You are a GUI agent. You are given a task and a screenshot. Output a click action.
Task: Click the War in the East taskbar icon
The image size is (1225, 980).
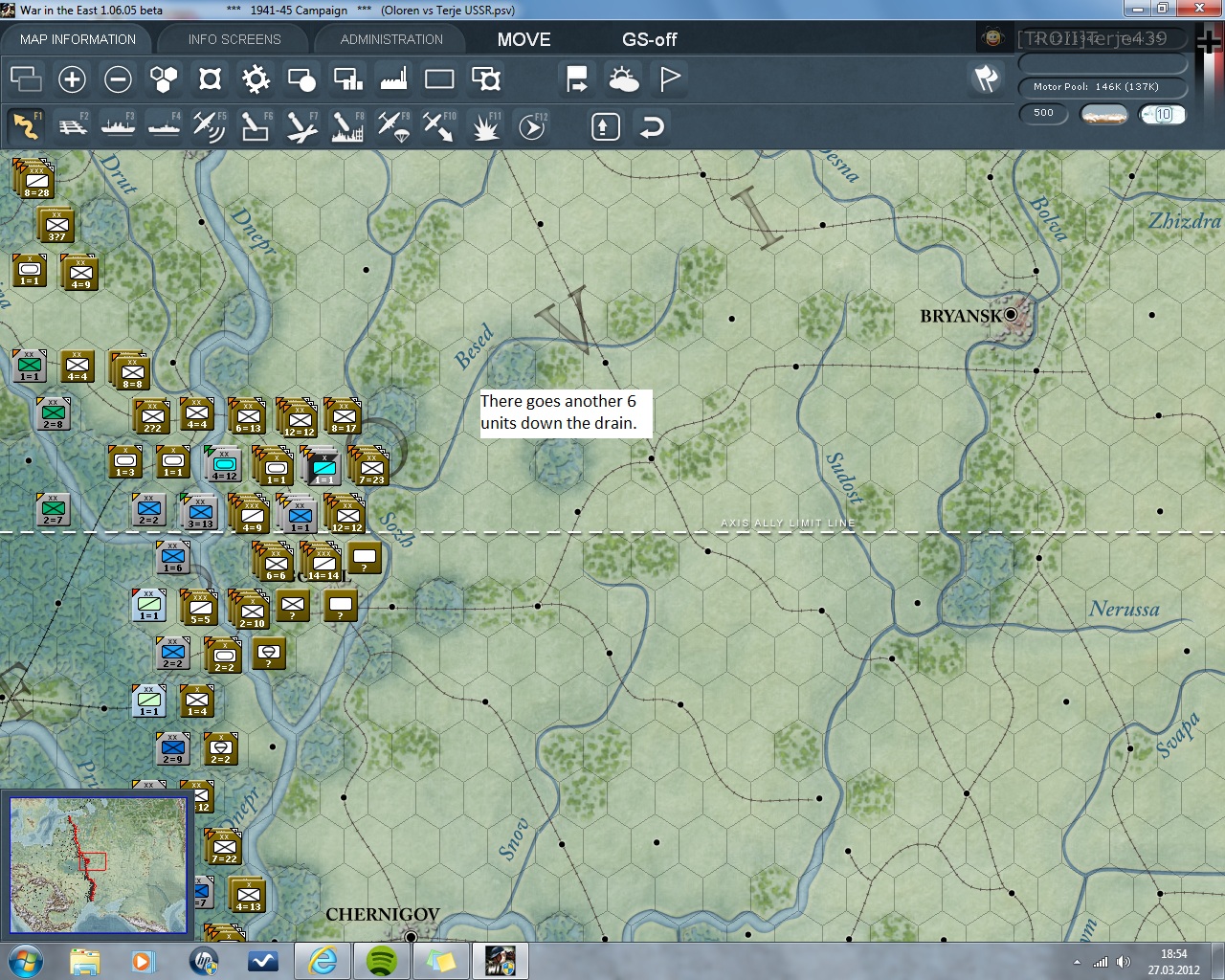coord(501,961)
